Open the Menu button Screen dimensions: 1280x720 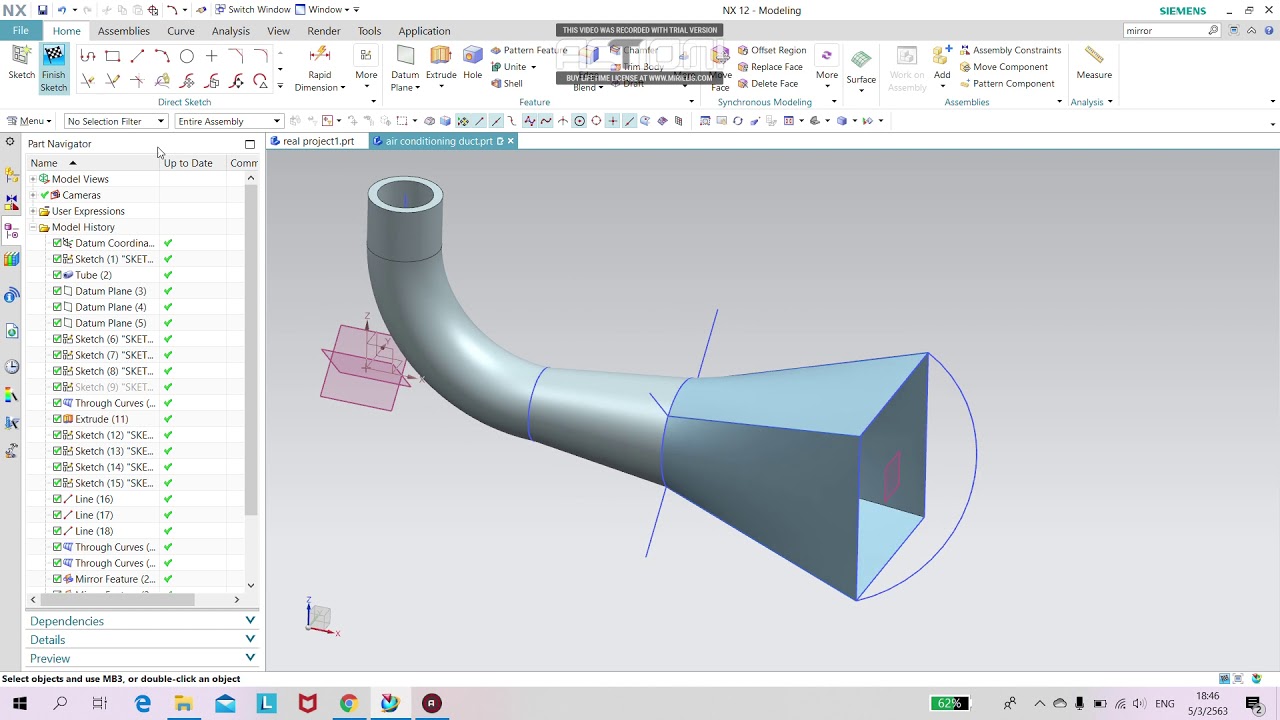pos(29,121)
